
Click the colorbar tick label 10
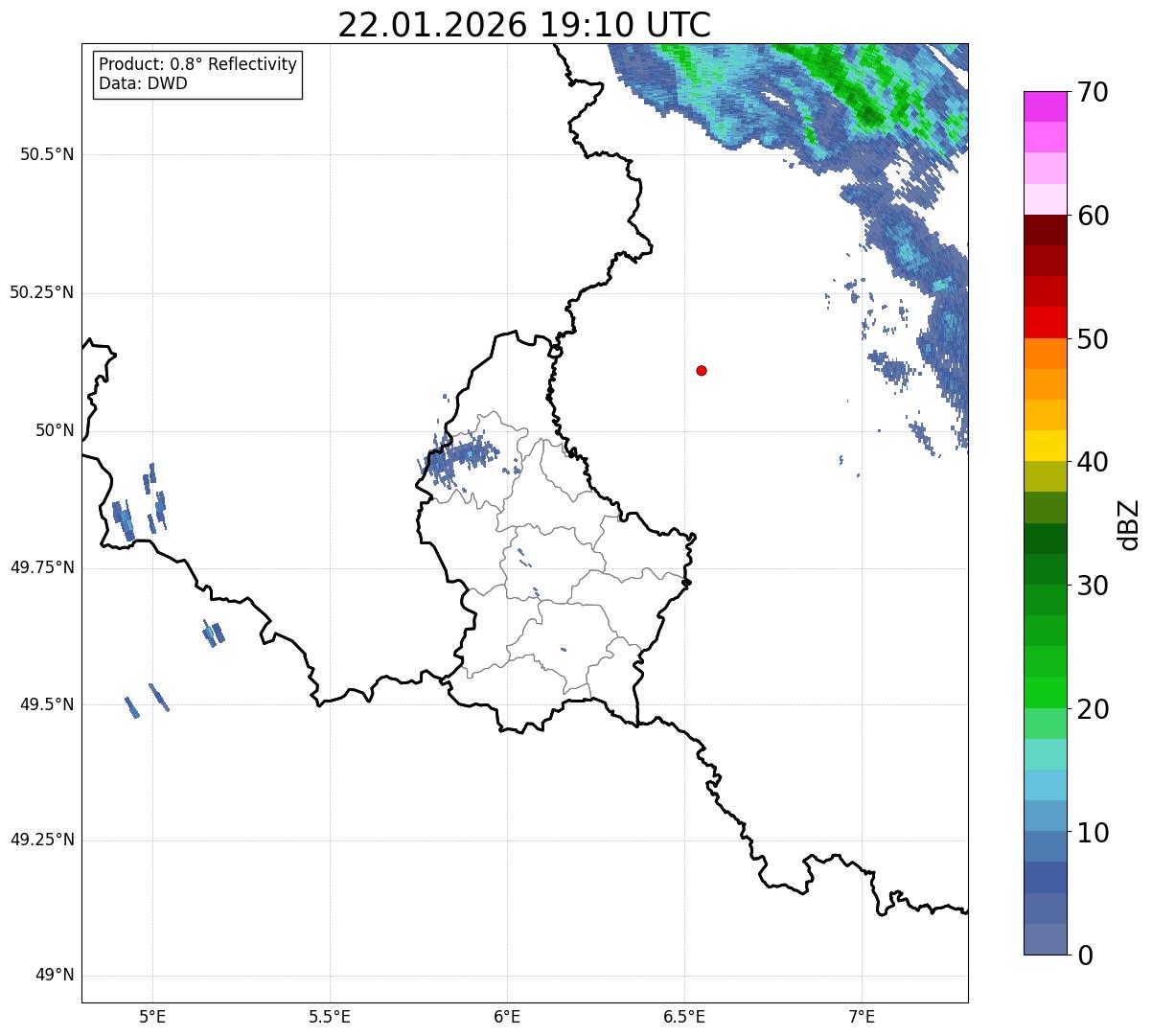pyautogui.click(x=1093, y=833)
